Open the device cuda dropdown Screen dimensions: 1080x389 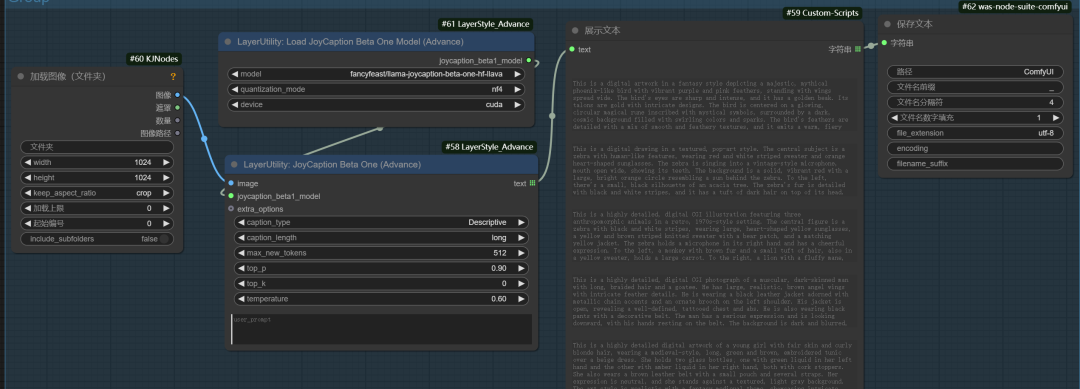click(x=376, y=105)
